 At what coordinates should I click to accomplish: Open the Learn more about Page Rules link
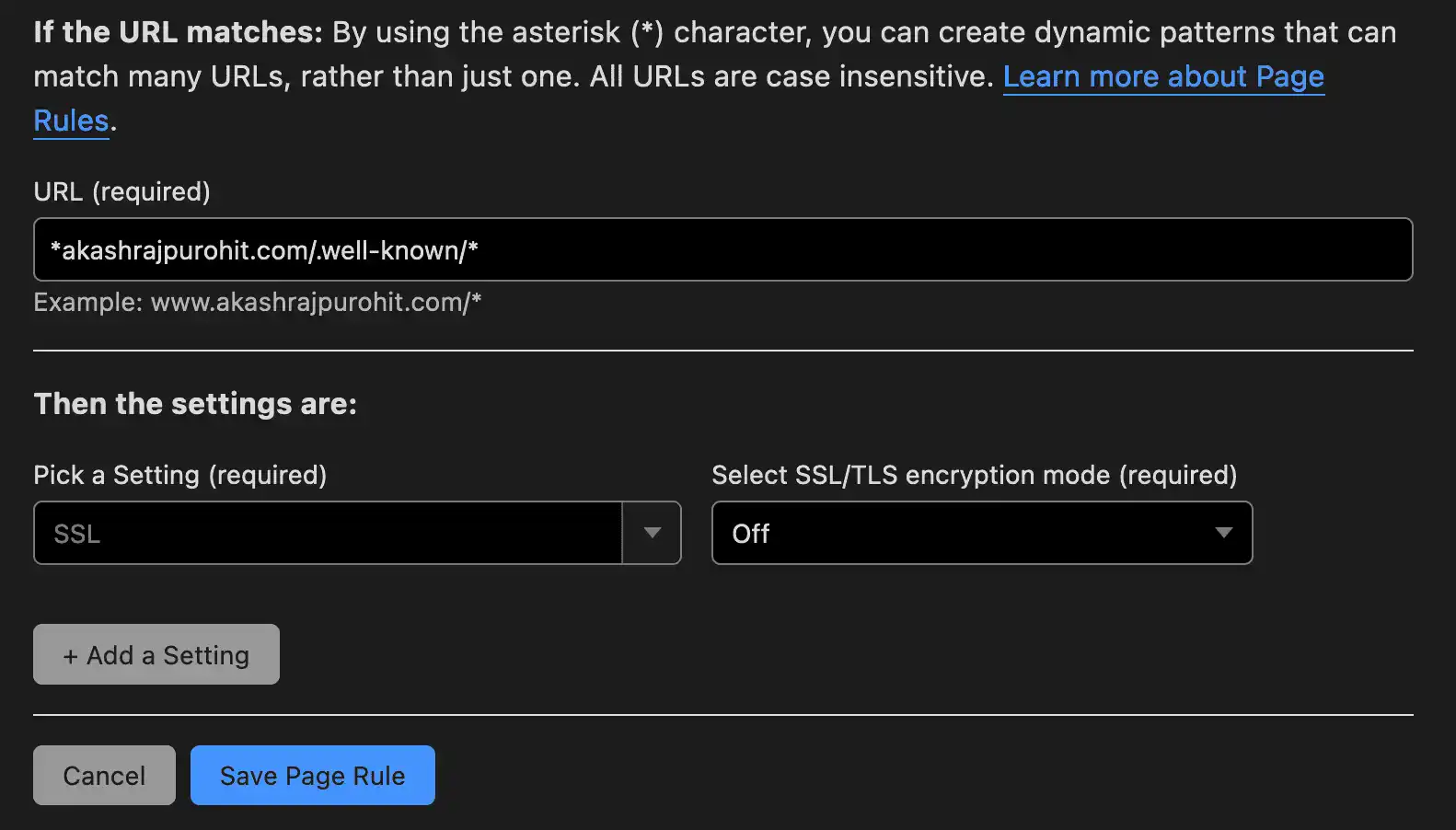click(1163, 76)
